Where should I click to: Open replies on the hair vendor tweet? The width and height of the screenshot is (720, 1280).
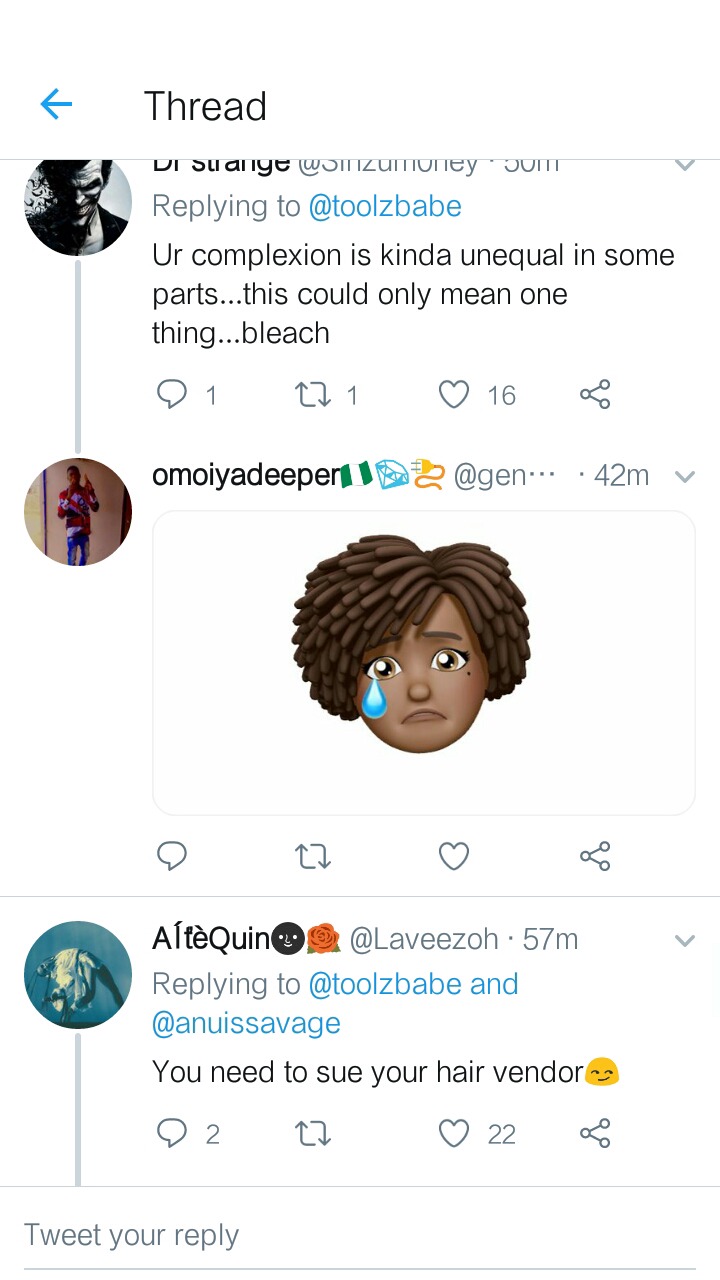172,1133
